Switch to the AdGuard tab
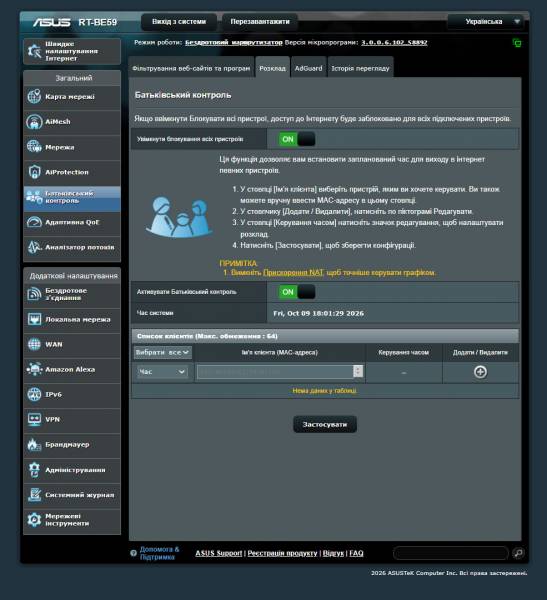 tap(308, 68)
